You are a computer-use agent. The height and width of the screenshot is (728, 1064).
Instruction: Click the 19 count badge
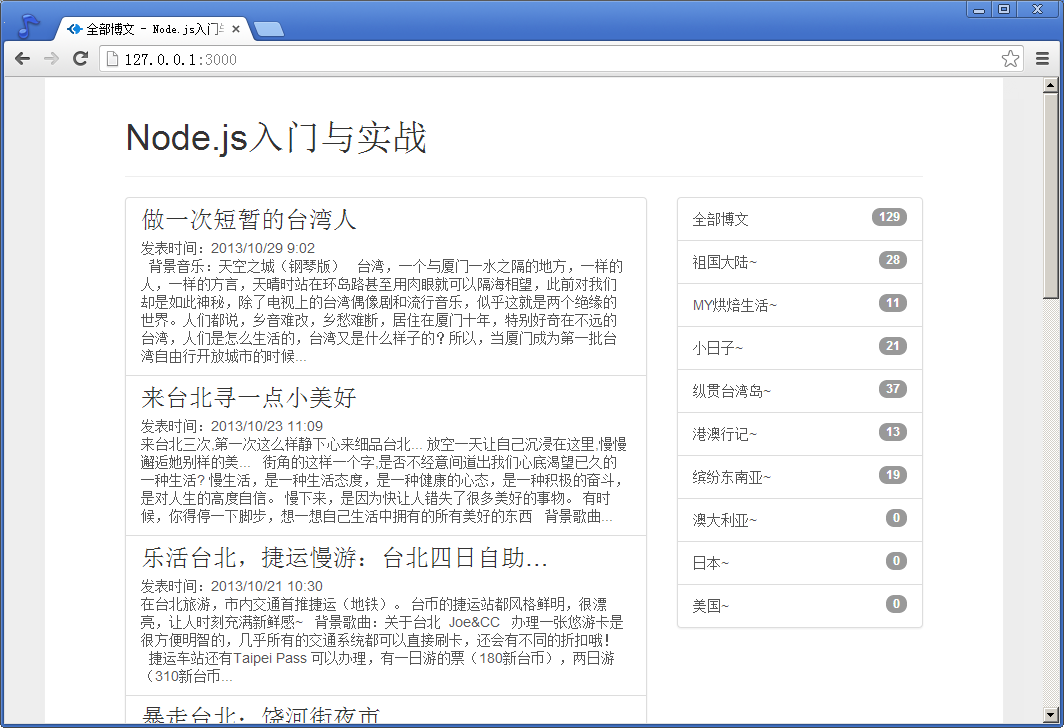tap(892, 475)
